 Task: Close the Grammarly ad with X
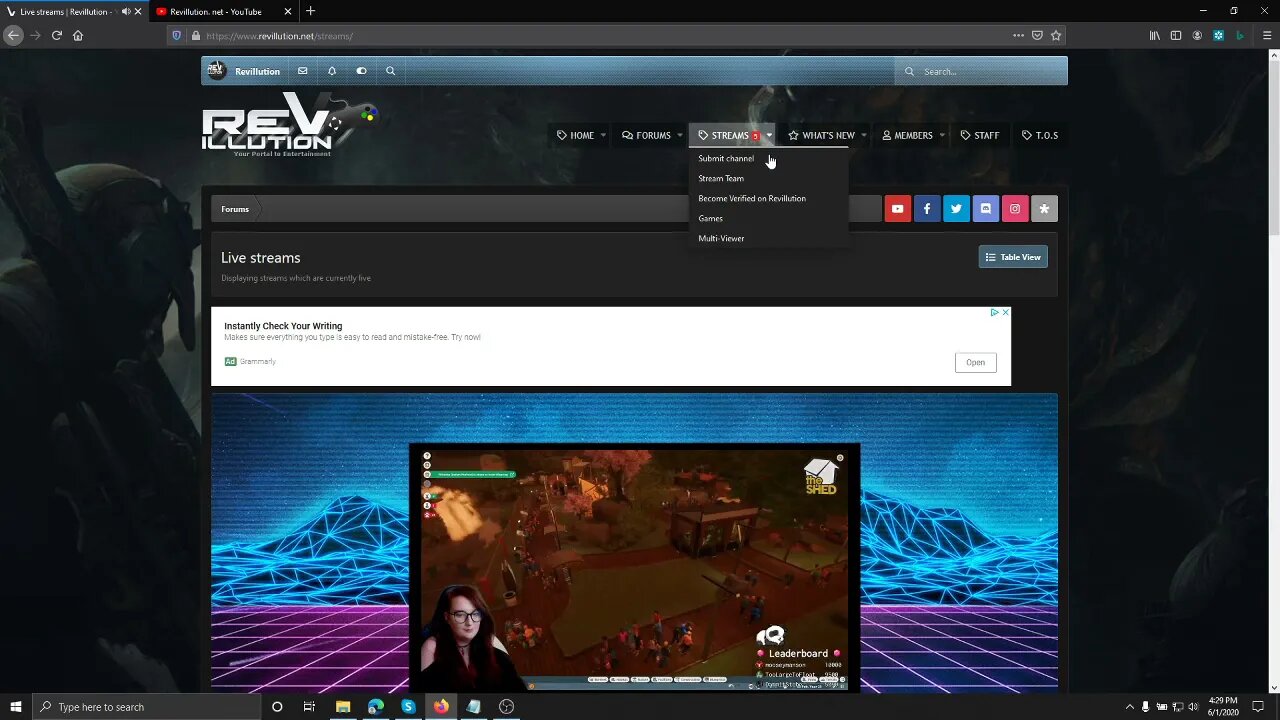click(x=1005, y=312)
